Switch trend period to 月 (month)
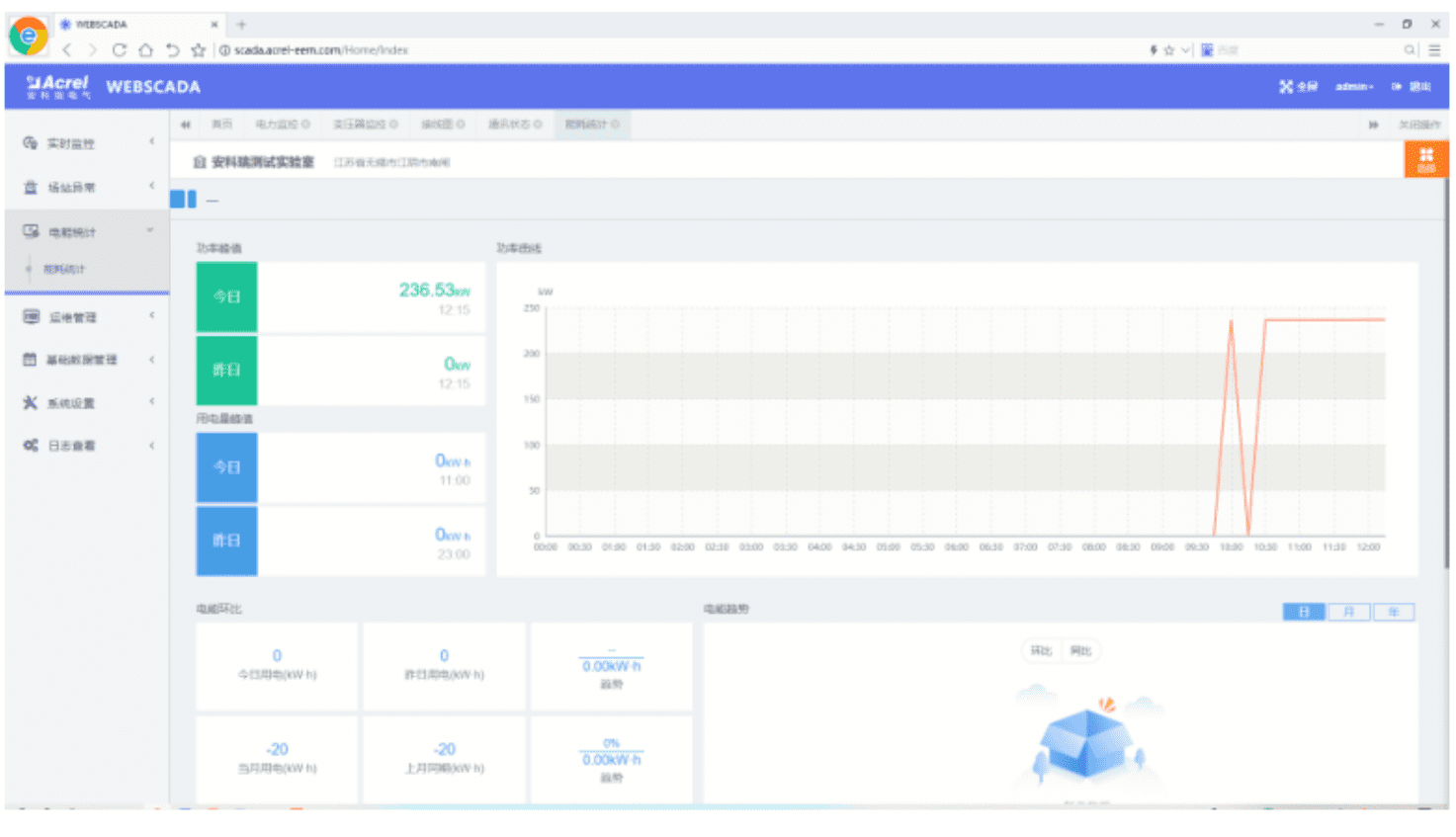 click(1348, 613)
